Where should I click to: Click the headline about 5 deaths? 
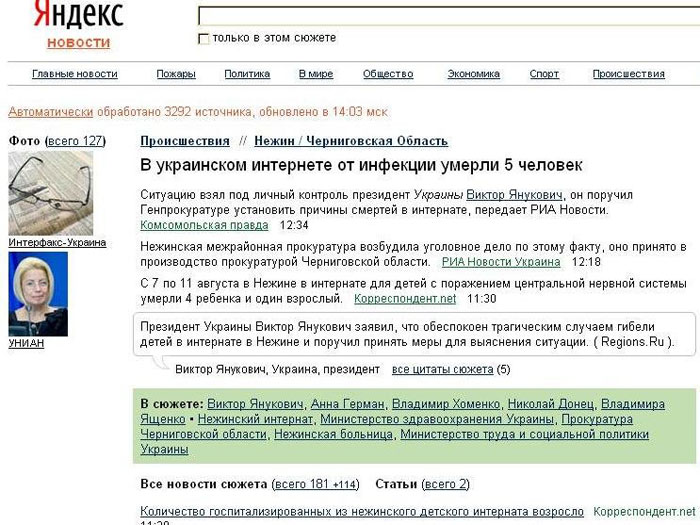coord(361,165)
